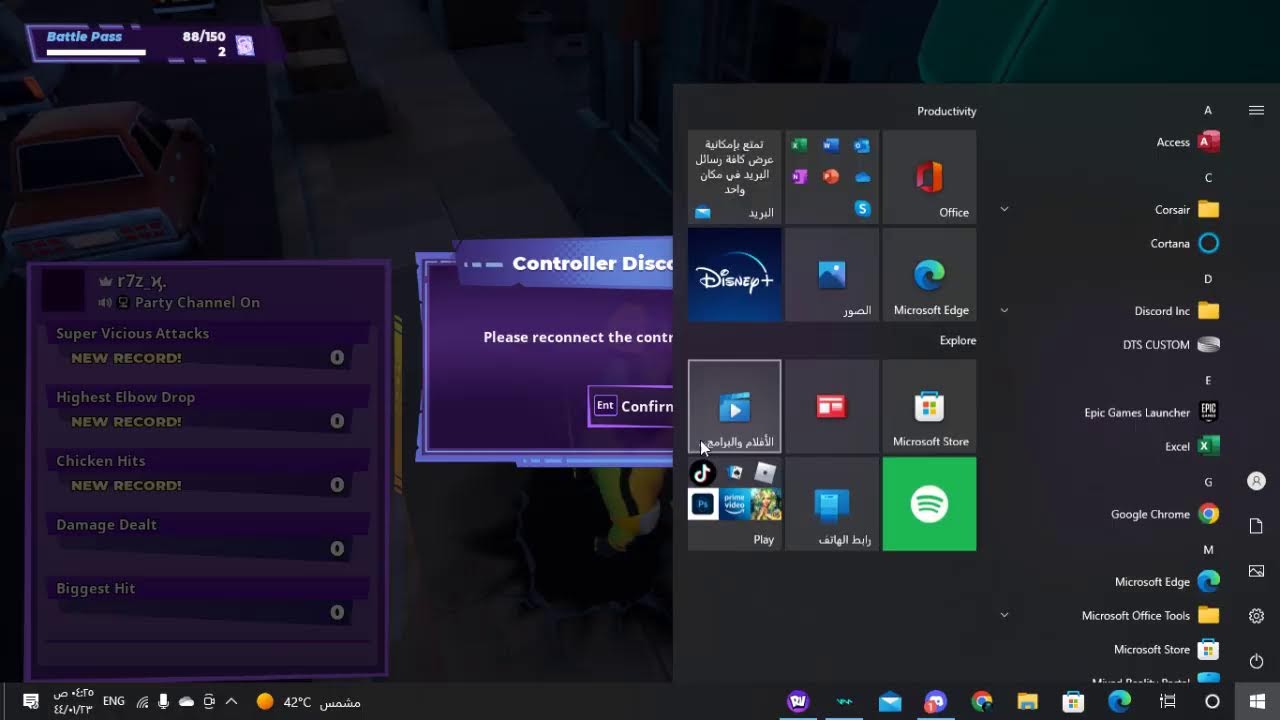Click the Productivity group header
Image resolution: width=1280 pixels, height=720 pixels.
click(x=946, y=111)
